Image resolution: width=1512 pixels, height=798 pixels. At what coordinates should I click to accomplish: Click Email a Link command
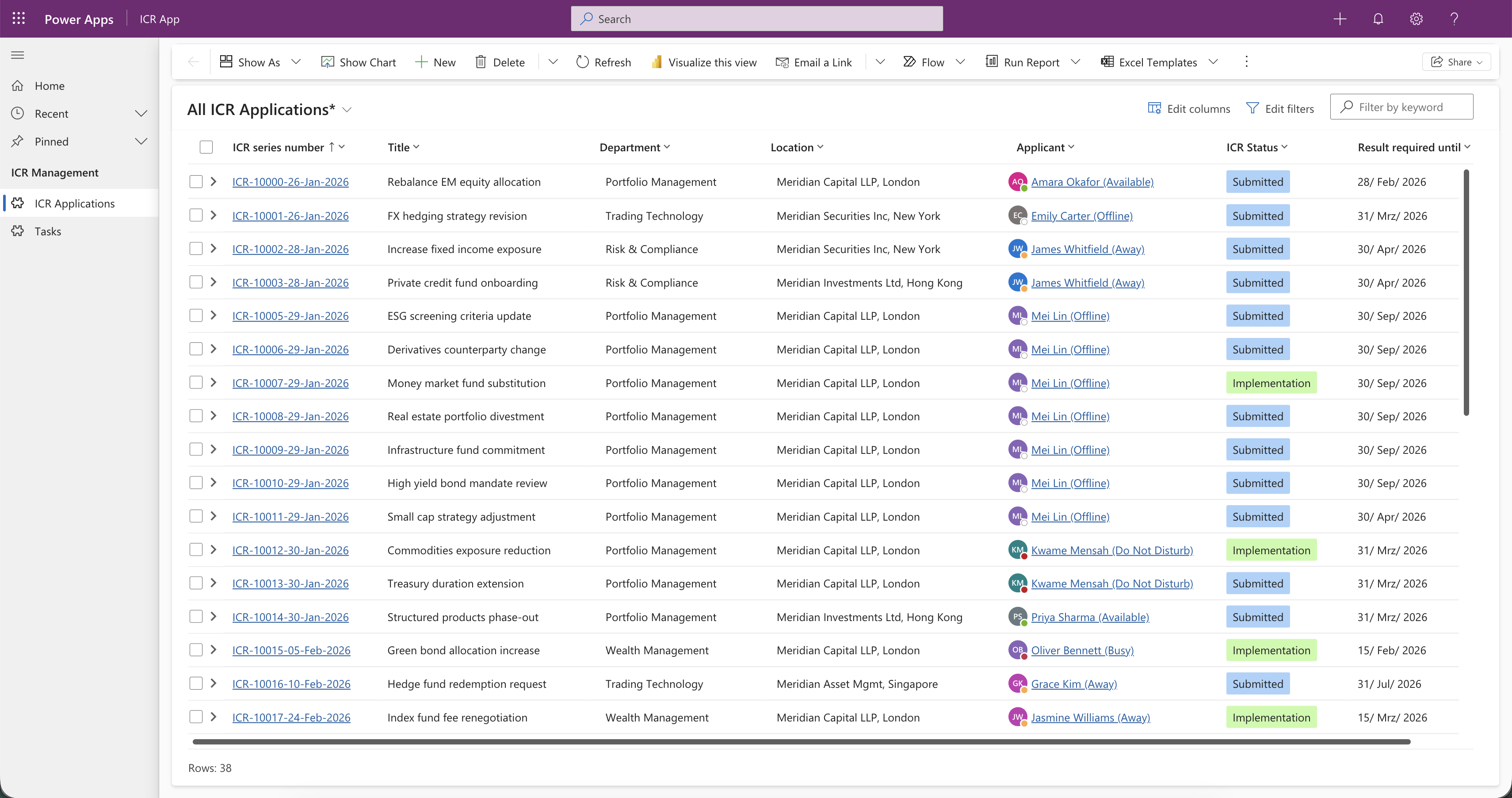point(813,61)
